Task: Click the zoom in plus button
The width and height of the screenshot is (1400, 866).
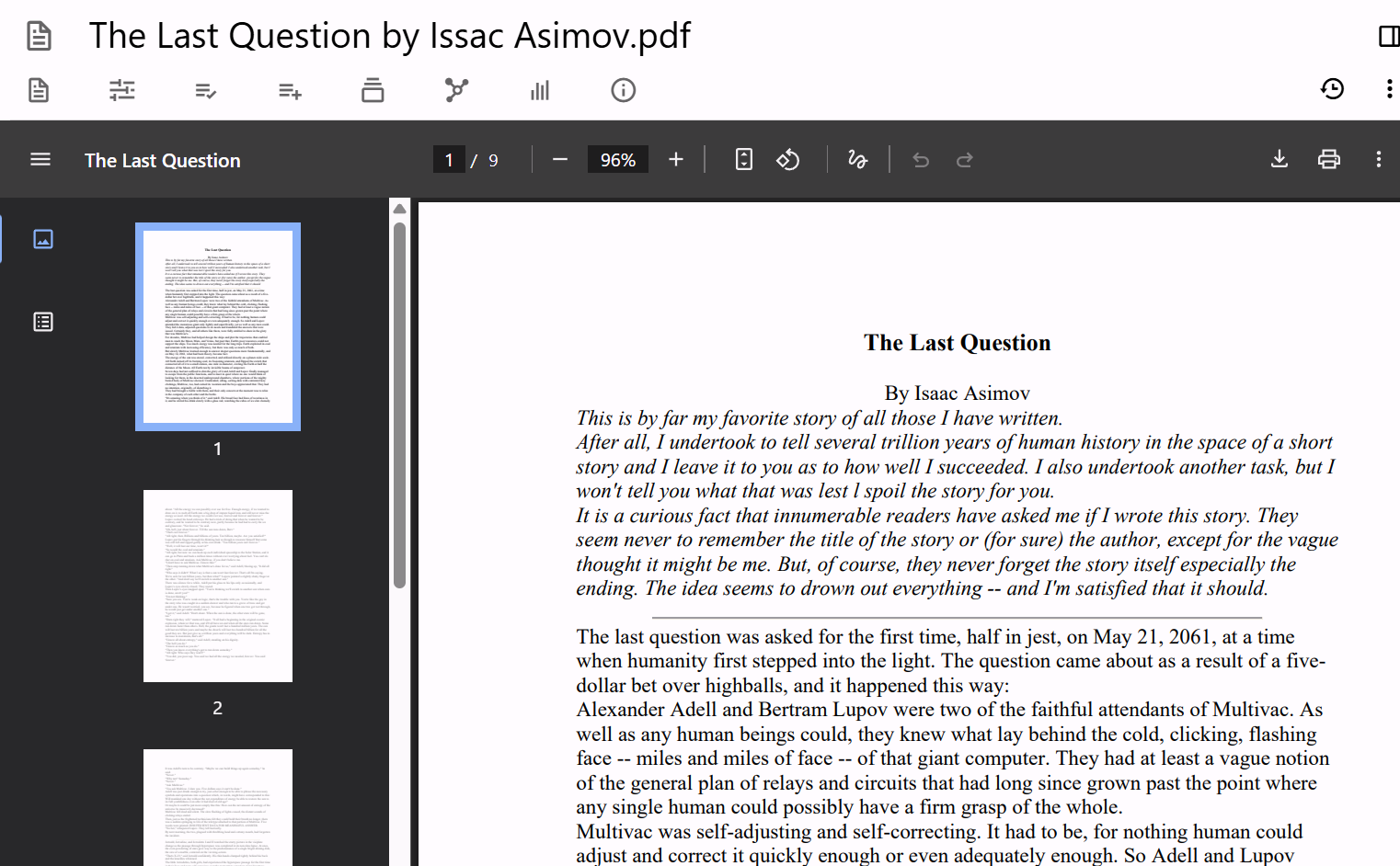Action: (676, 160)
